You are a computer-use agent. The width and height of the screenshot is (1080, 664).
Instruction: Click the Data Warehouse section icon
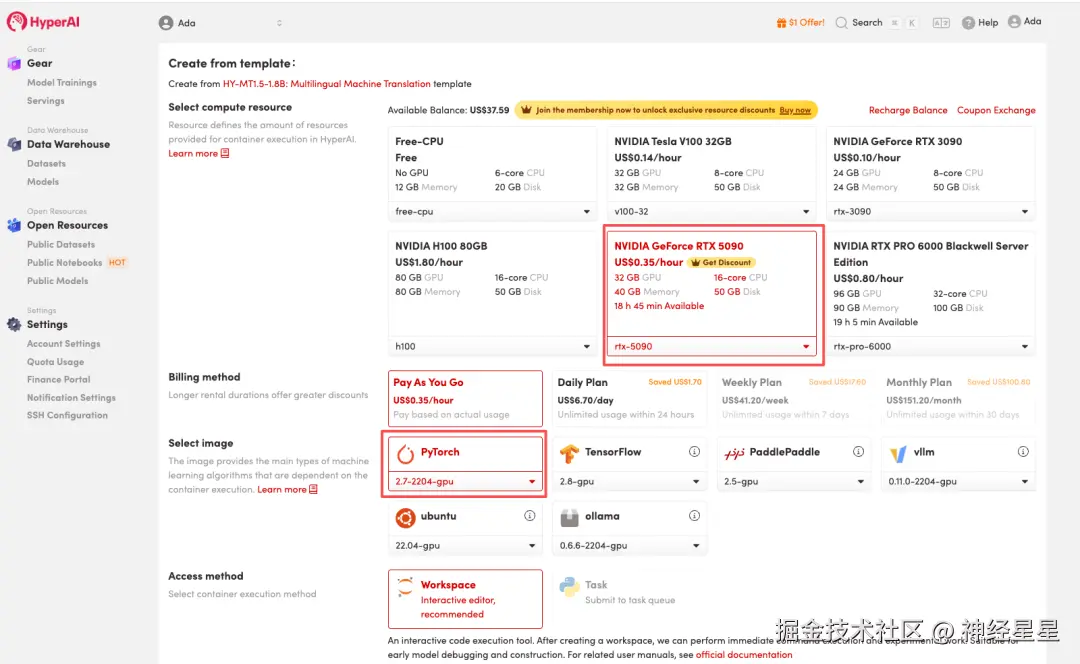pyautogui.click(x=14, y=145)
